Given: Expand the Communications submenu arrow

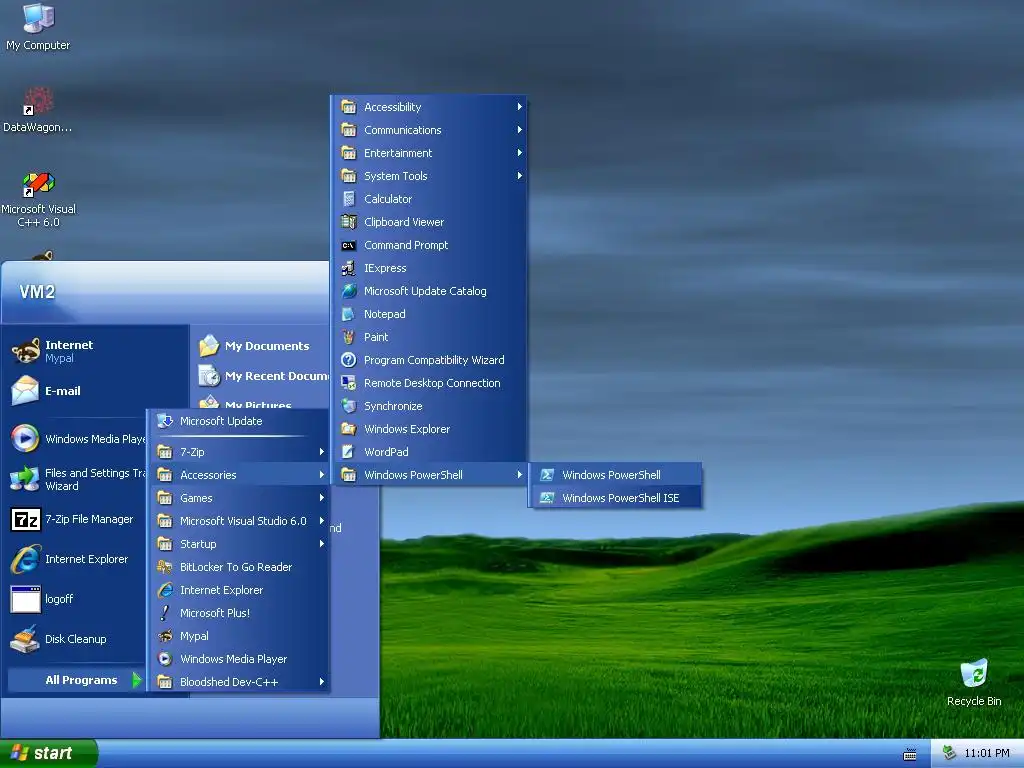Looking at the screenshot, I should [x=520, y=129].
